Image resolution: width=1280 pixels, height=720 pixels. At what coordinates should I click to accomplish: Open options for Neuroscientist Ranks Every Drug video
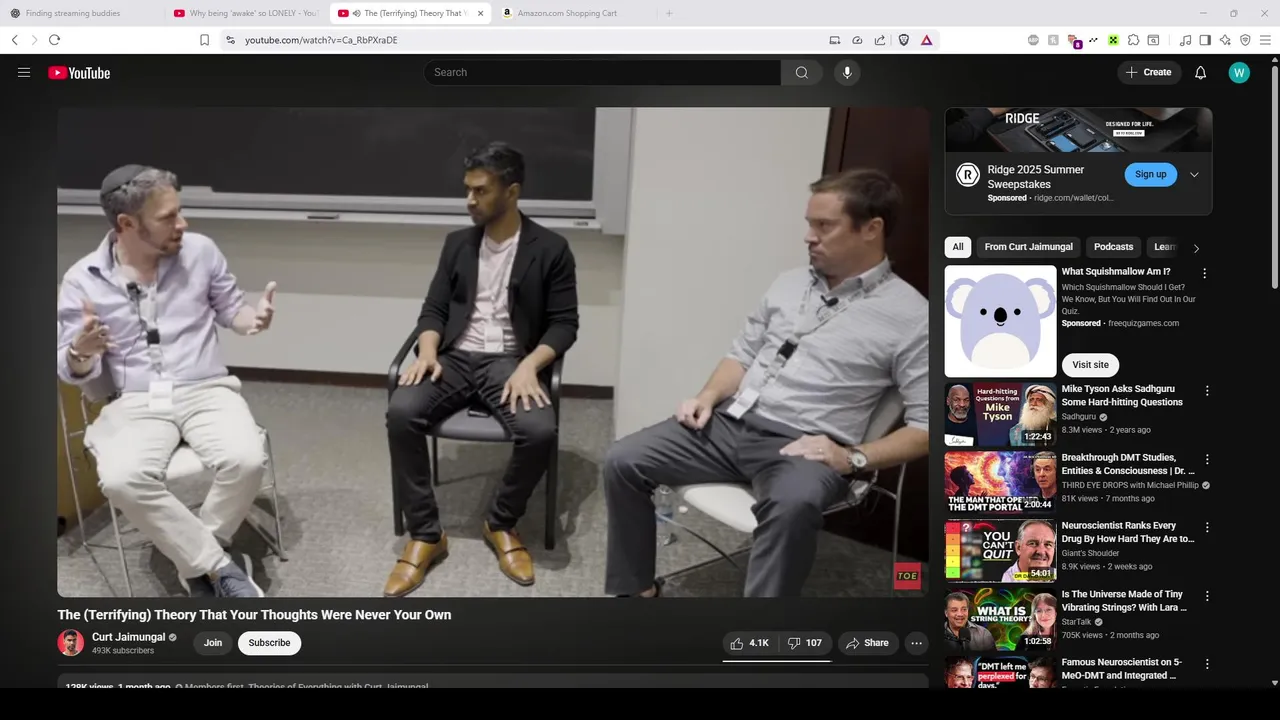click(1207, 527)
